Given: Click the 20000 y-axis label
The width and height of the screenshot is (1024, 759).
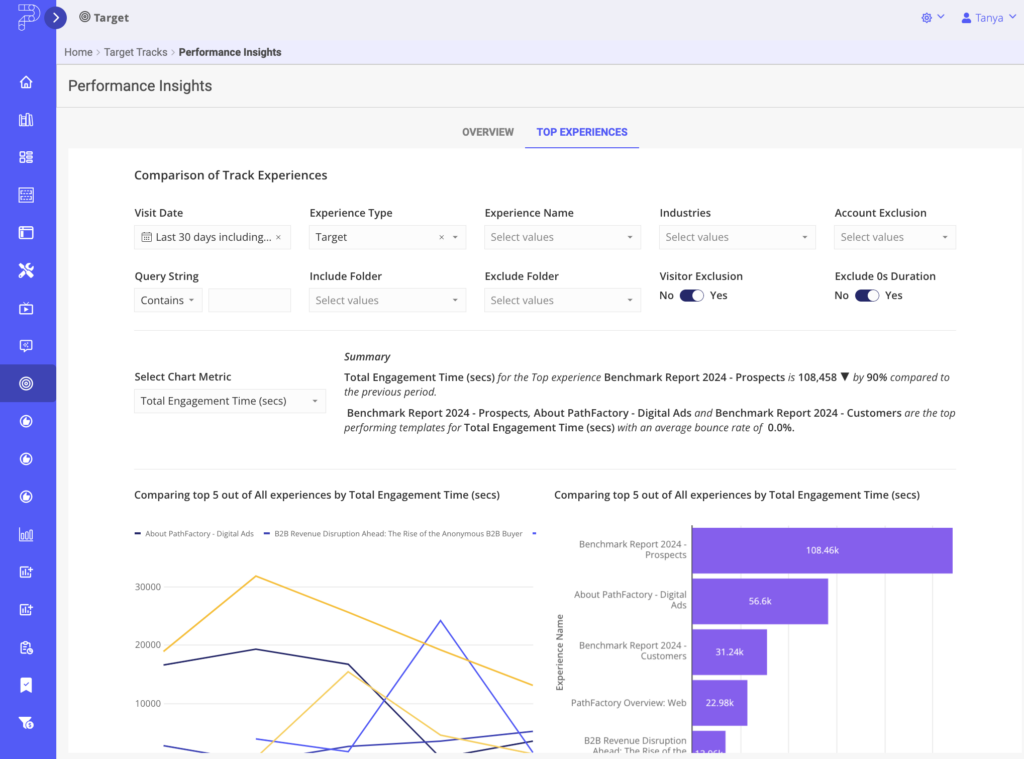Looking at the screenshot, I should coord(148,645).
